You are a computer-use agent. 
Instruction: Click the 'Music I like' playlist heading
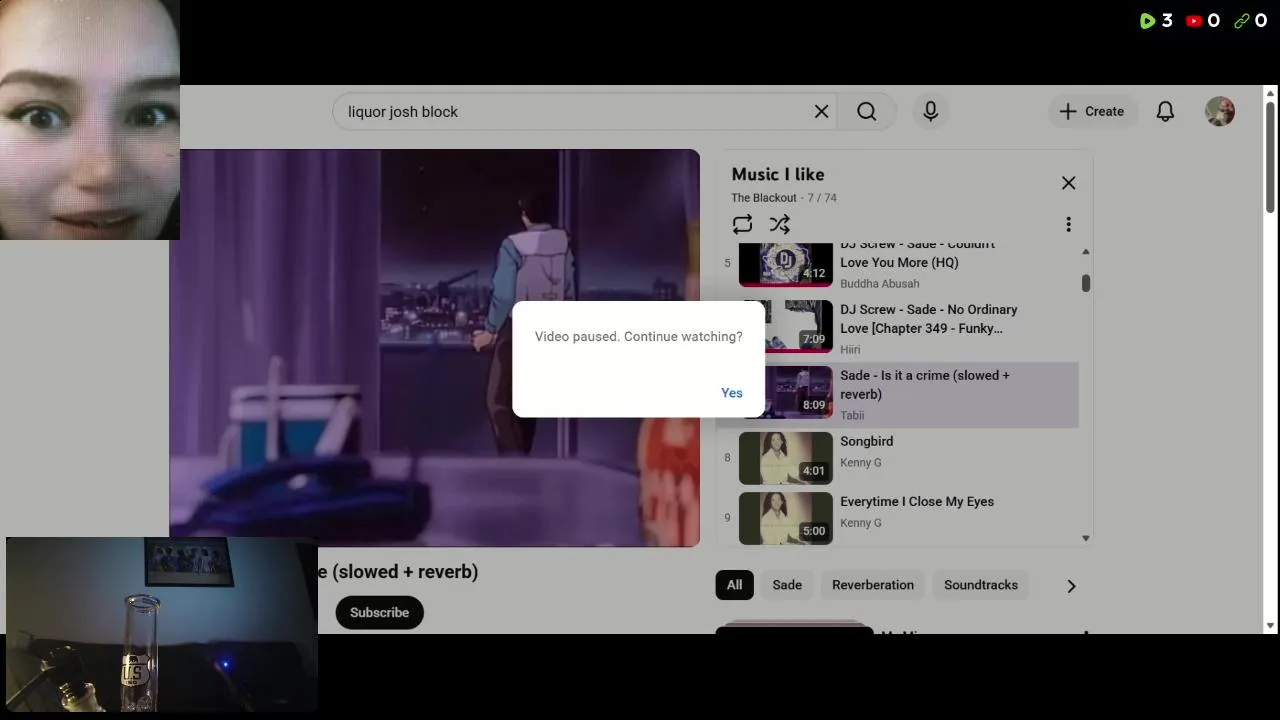point(778,174)
